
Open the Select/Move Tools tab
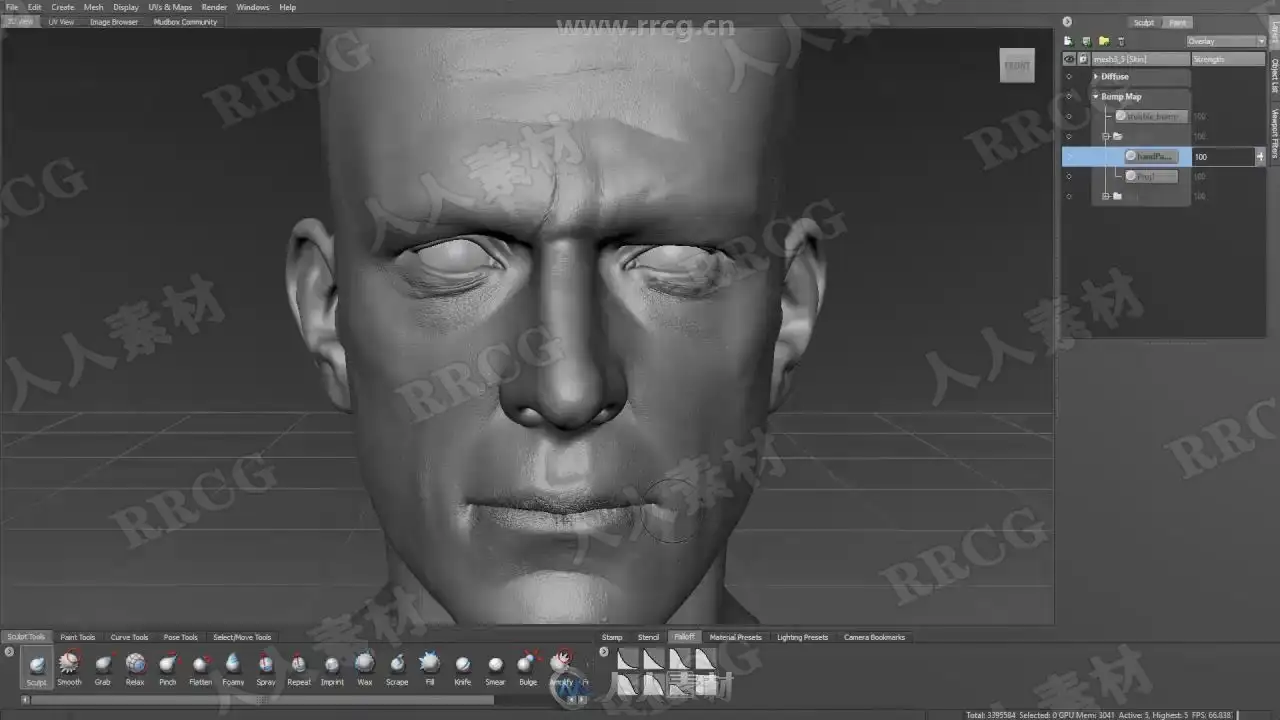click(242, 637)
